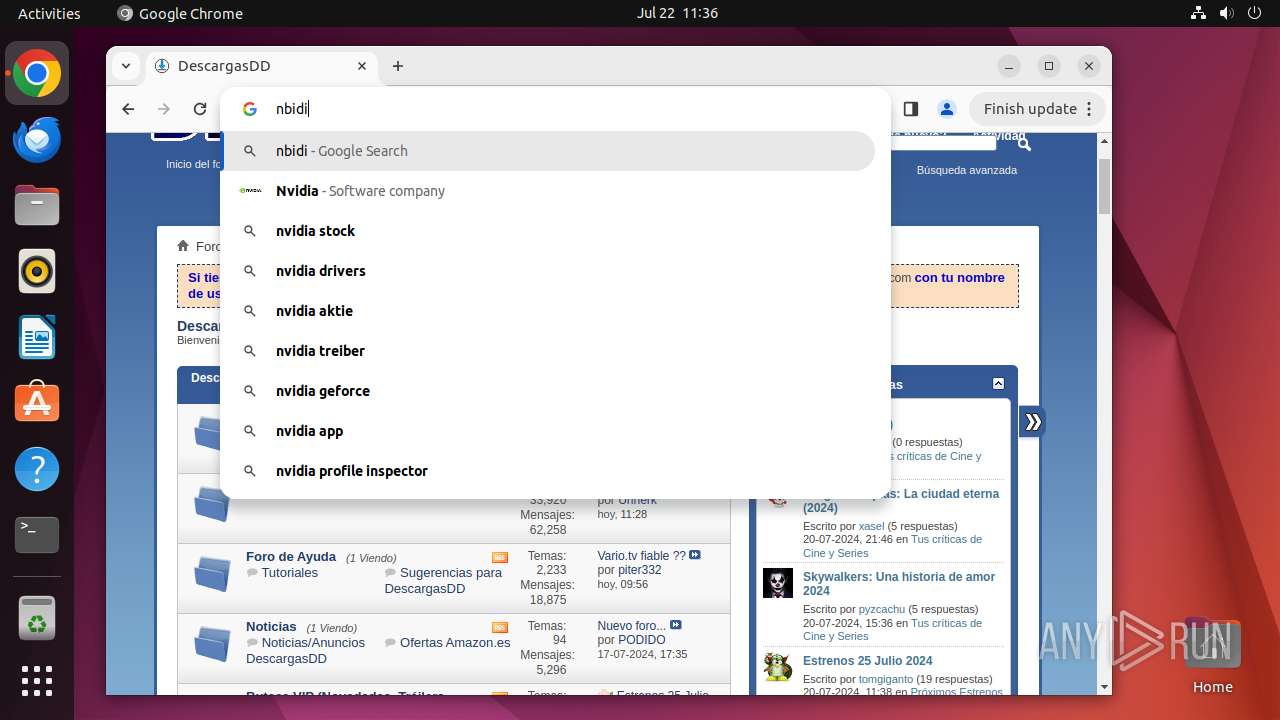The width and height of the screenshot is (1280, 720).
Task: Collapse the sidebar block with the chevron toggle
Action: (x=998, y=384)
